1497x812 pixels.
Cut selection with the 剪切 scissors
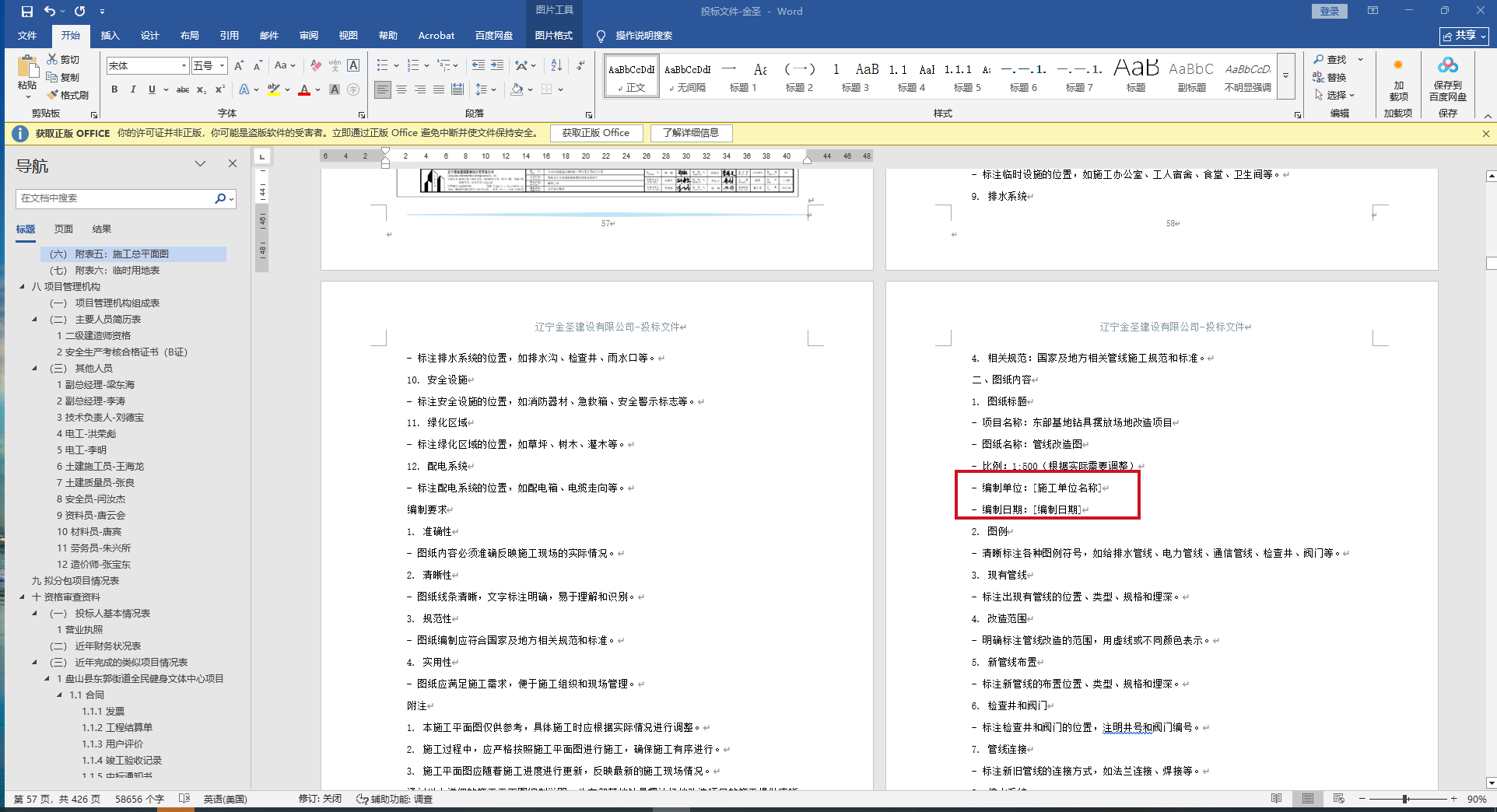coord(63,59)
